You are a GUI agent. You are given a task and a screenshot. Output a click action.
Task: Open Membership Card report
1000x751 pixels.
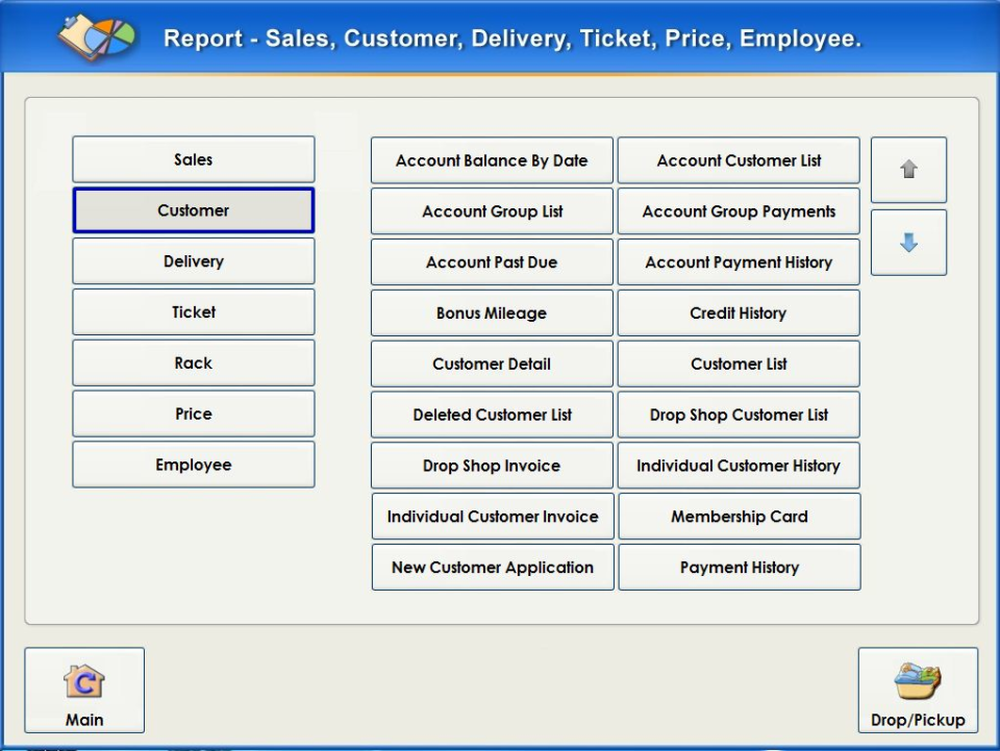point(739,516)
